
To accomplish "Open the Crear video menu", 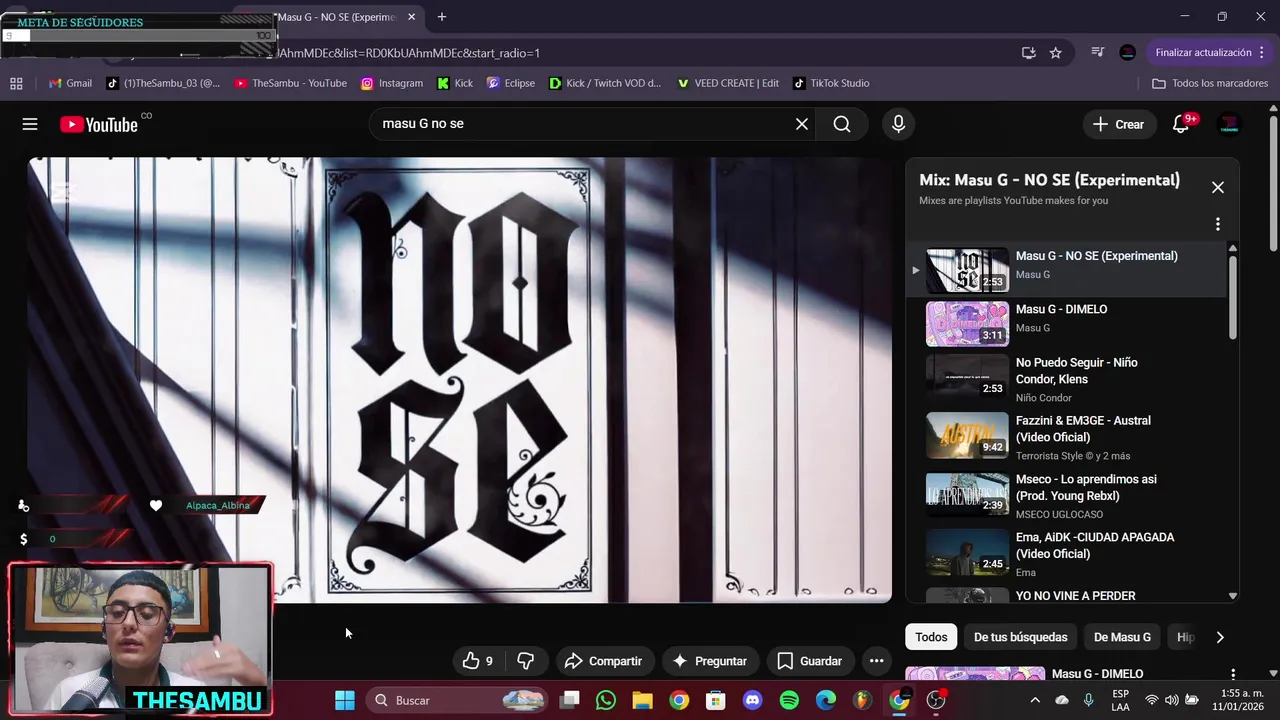I will (x=1118, y=124).
